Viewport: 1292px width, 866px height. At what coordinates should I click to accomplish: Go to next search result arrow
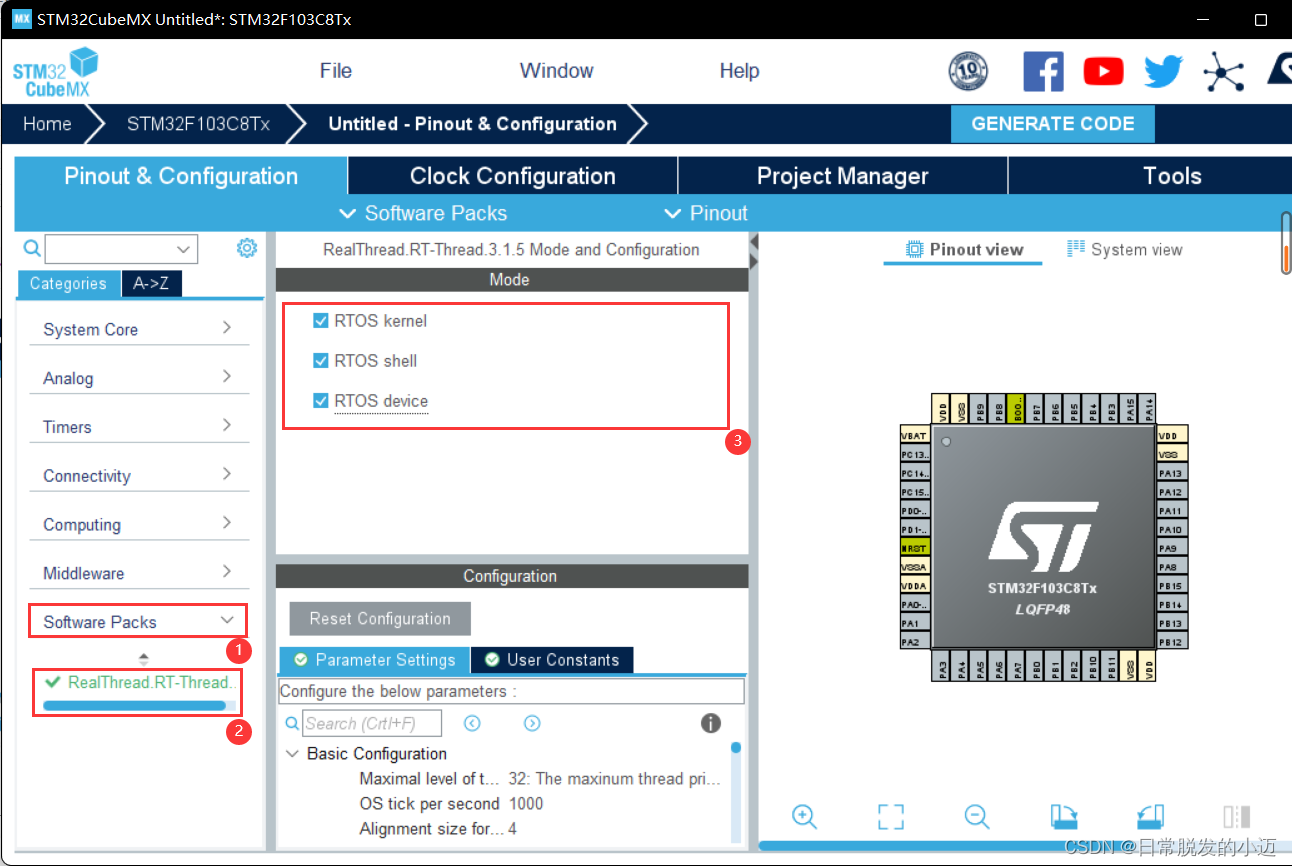(532, 723)
